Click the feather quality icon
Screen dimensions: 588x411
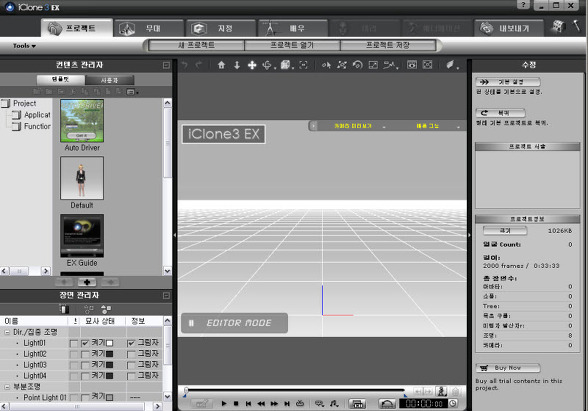pyautogui.click(x=450, y=65)
